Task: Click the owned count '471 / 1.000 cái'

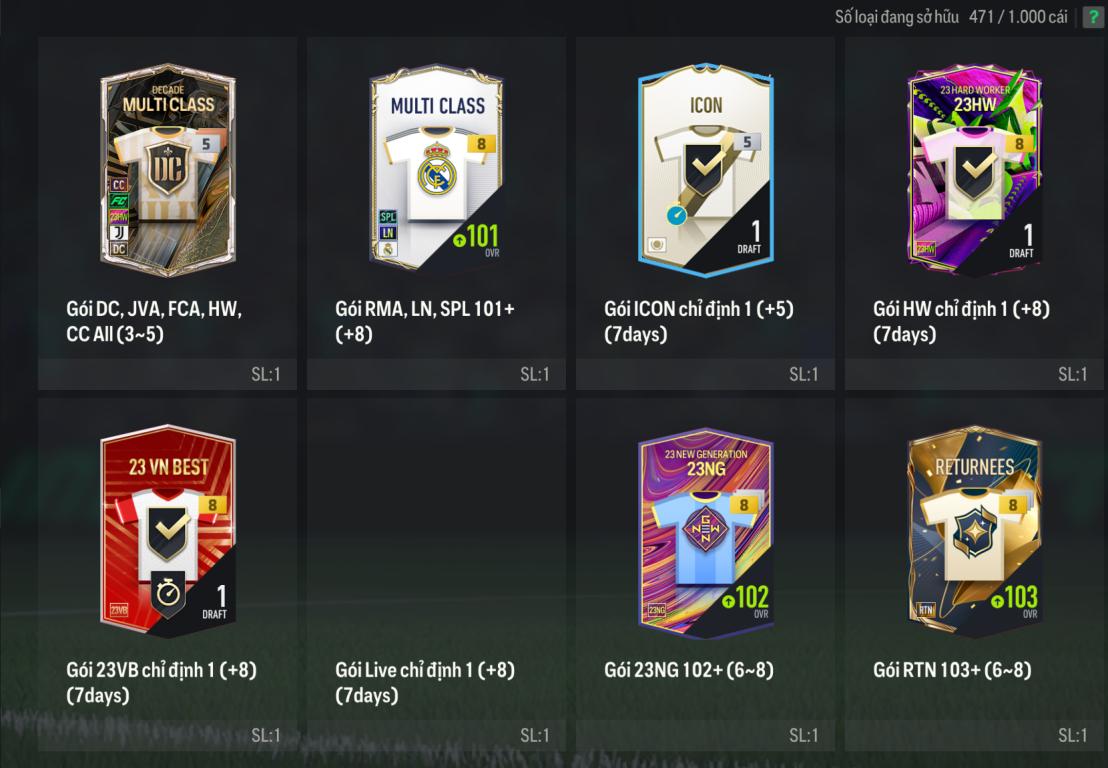Action: [1018, 17]
